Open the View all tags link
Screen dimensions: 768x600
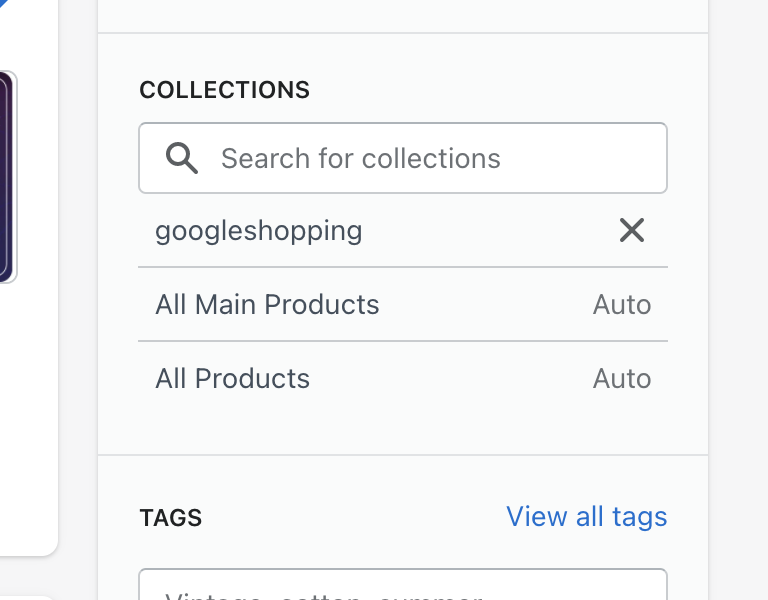(x=586, y=517)
